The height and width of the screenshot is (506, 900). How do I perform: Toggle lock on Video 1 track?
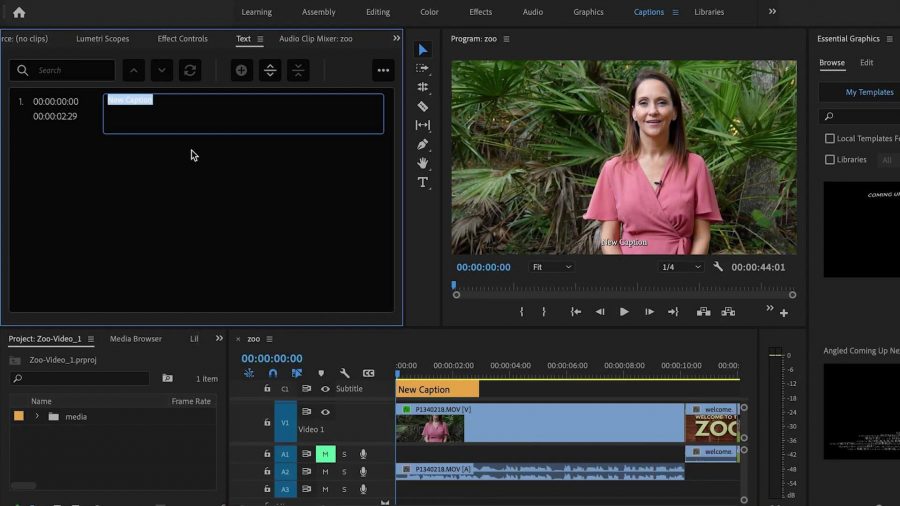click(x=267, y=423)
